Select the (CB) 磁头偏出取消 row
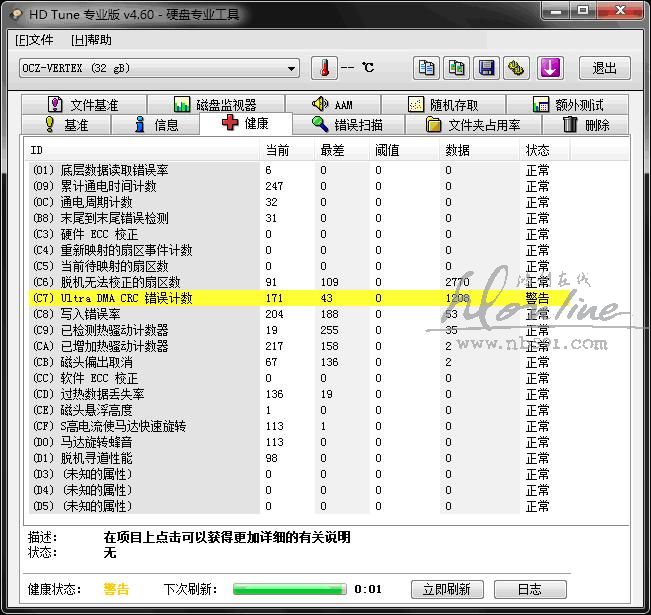 [x=299, y=362]
